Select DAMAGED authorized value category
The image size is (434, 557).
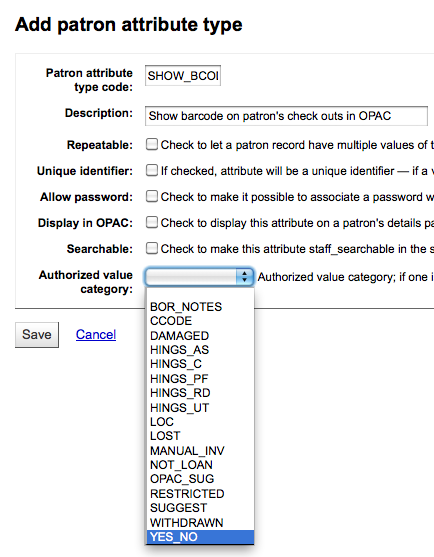[x=200, y=335]
